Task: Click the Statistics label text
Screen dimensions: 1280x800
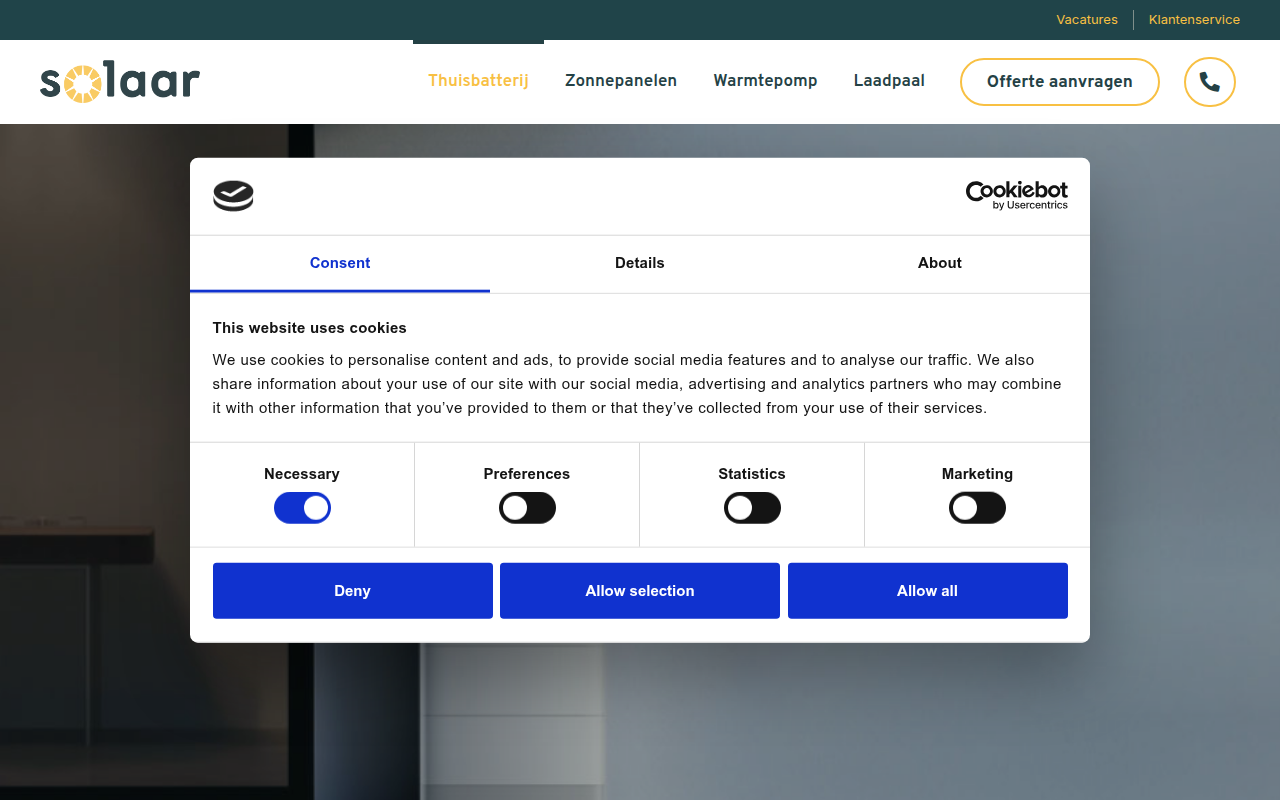Action: (x=752, y=474)
